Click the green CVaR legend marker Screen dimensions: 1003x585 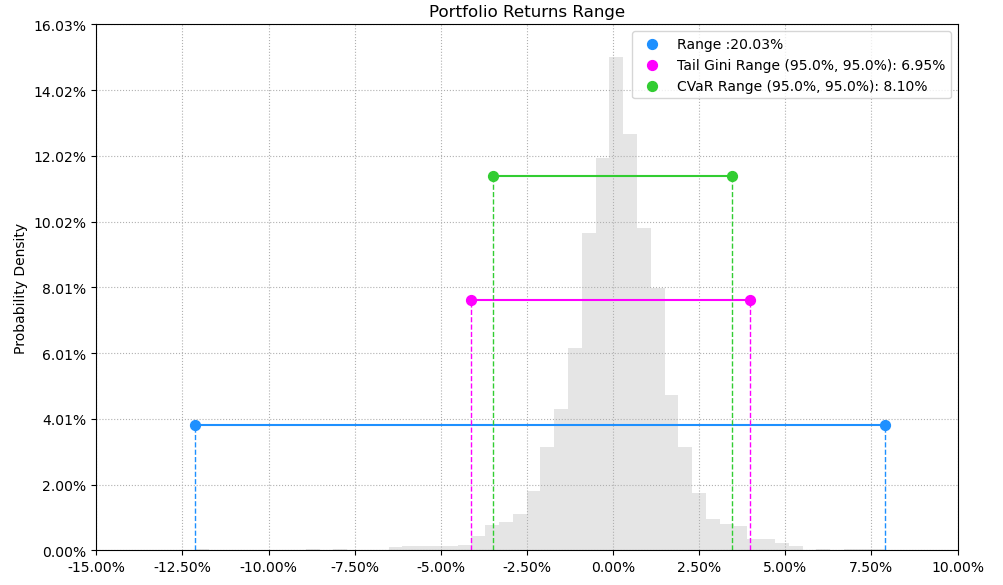point(652,86)
